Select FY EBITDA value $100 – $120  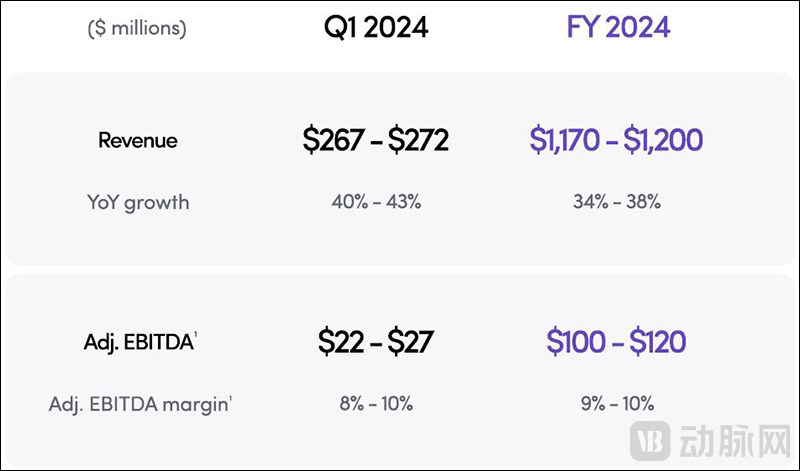point(616,342)
